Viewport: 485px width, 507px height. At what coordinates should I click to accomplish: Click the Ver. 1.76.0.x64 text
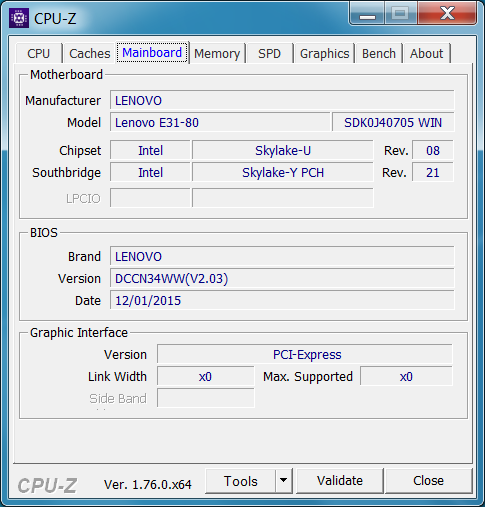click(x=148, y=484)
